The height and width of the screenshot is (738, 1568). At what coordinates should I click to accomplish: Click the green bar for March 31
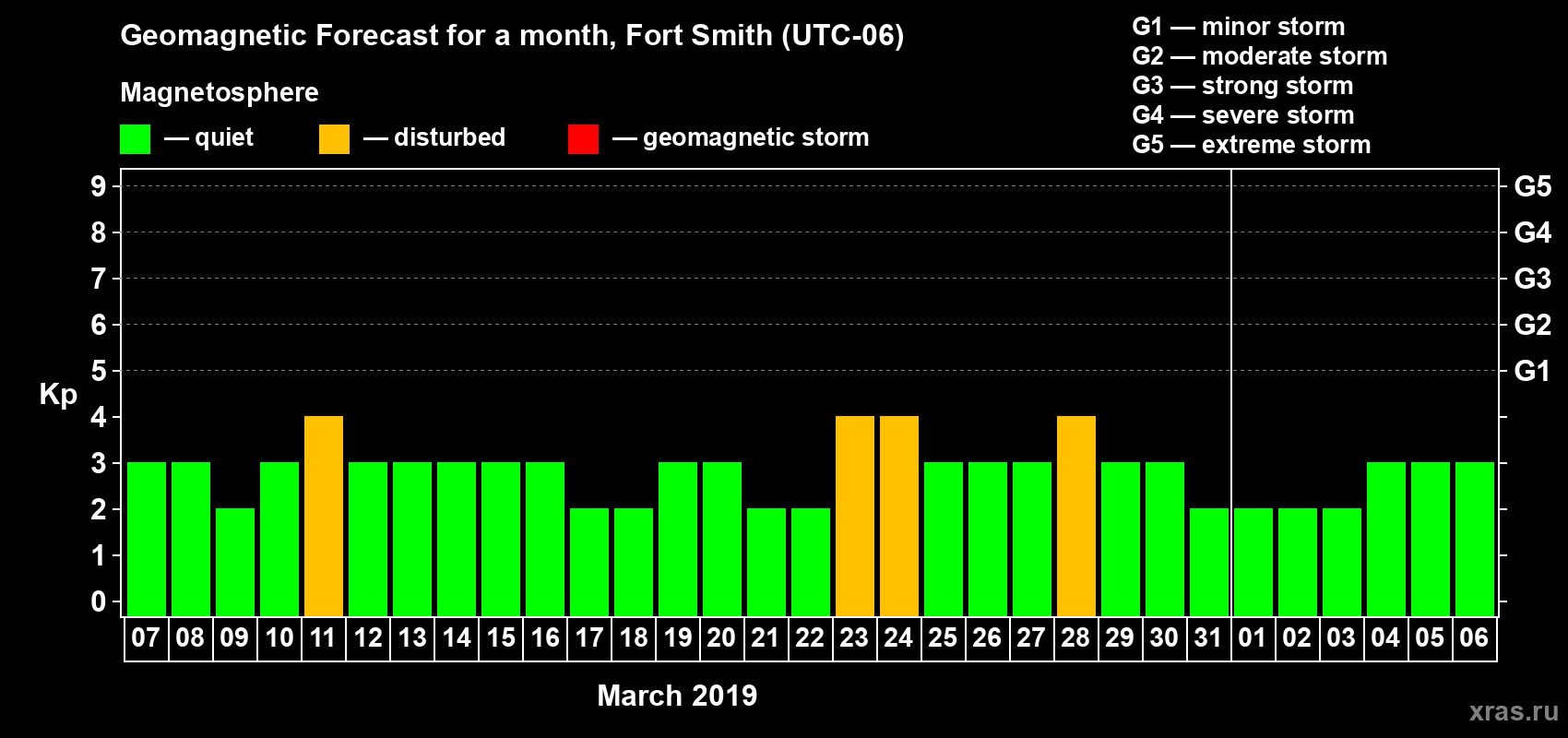pos(1209,562)
